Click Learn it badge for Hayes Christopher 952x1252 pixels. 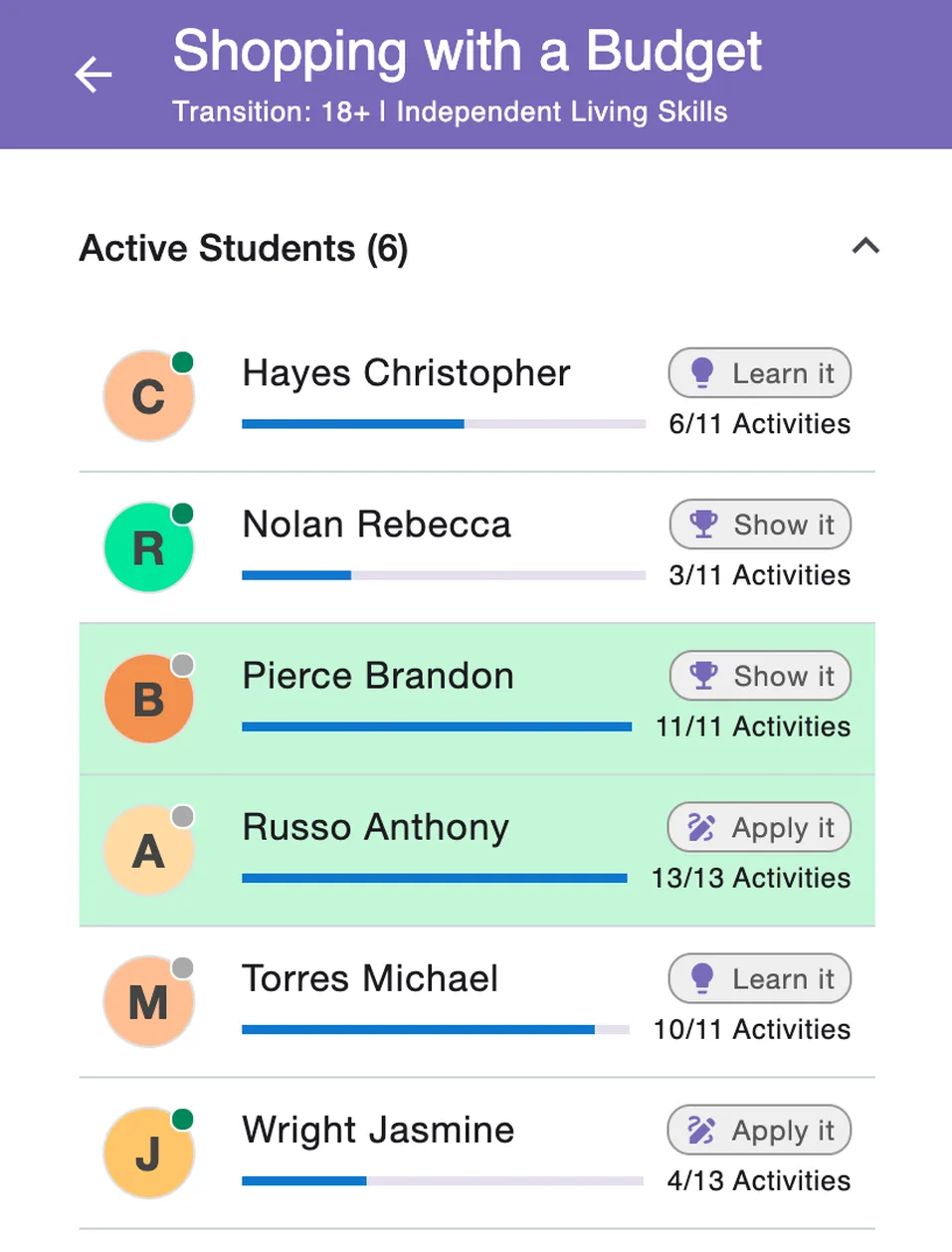tap(760, 373)
